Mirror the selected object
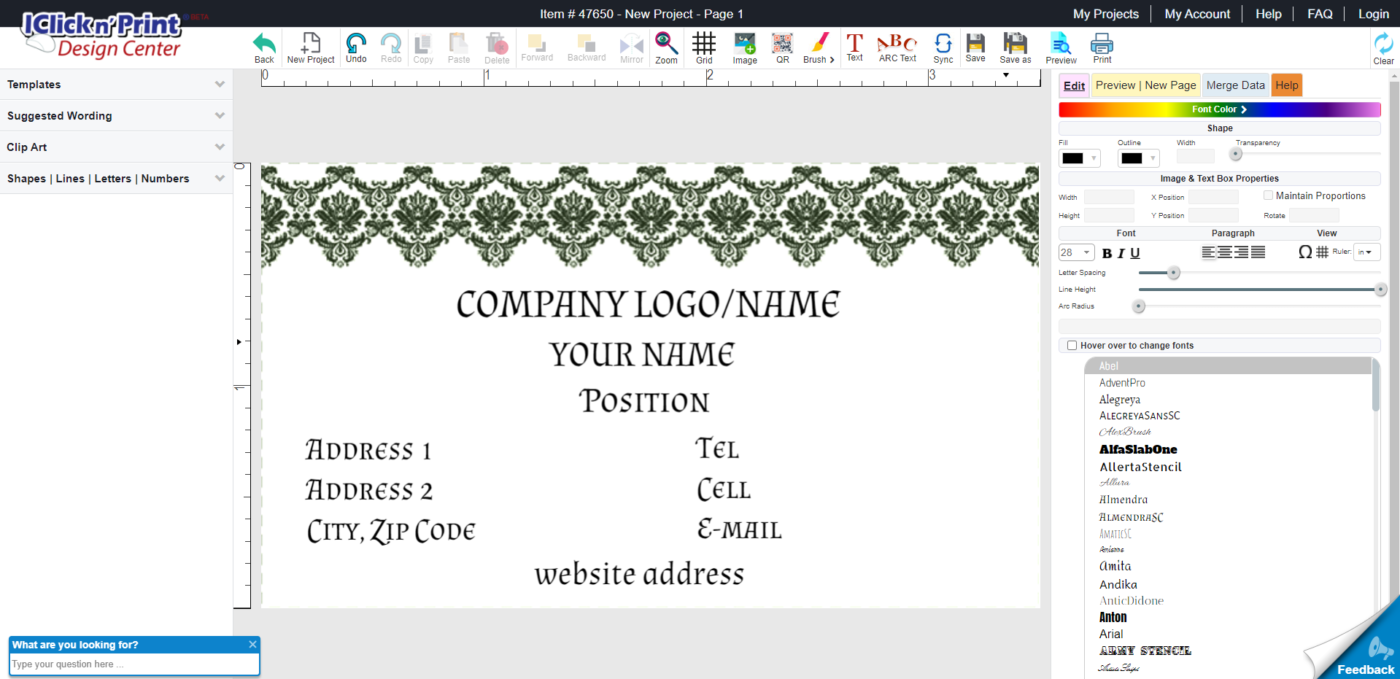This screenshot has height=679, width=1400. [631, 47]
